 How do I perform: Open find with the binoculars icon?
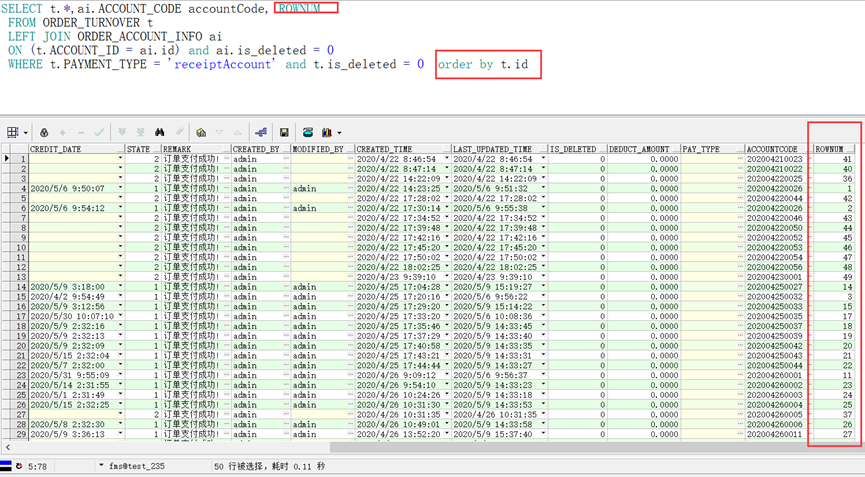(160, 132)
